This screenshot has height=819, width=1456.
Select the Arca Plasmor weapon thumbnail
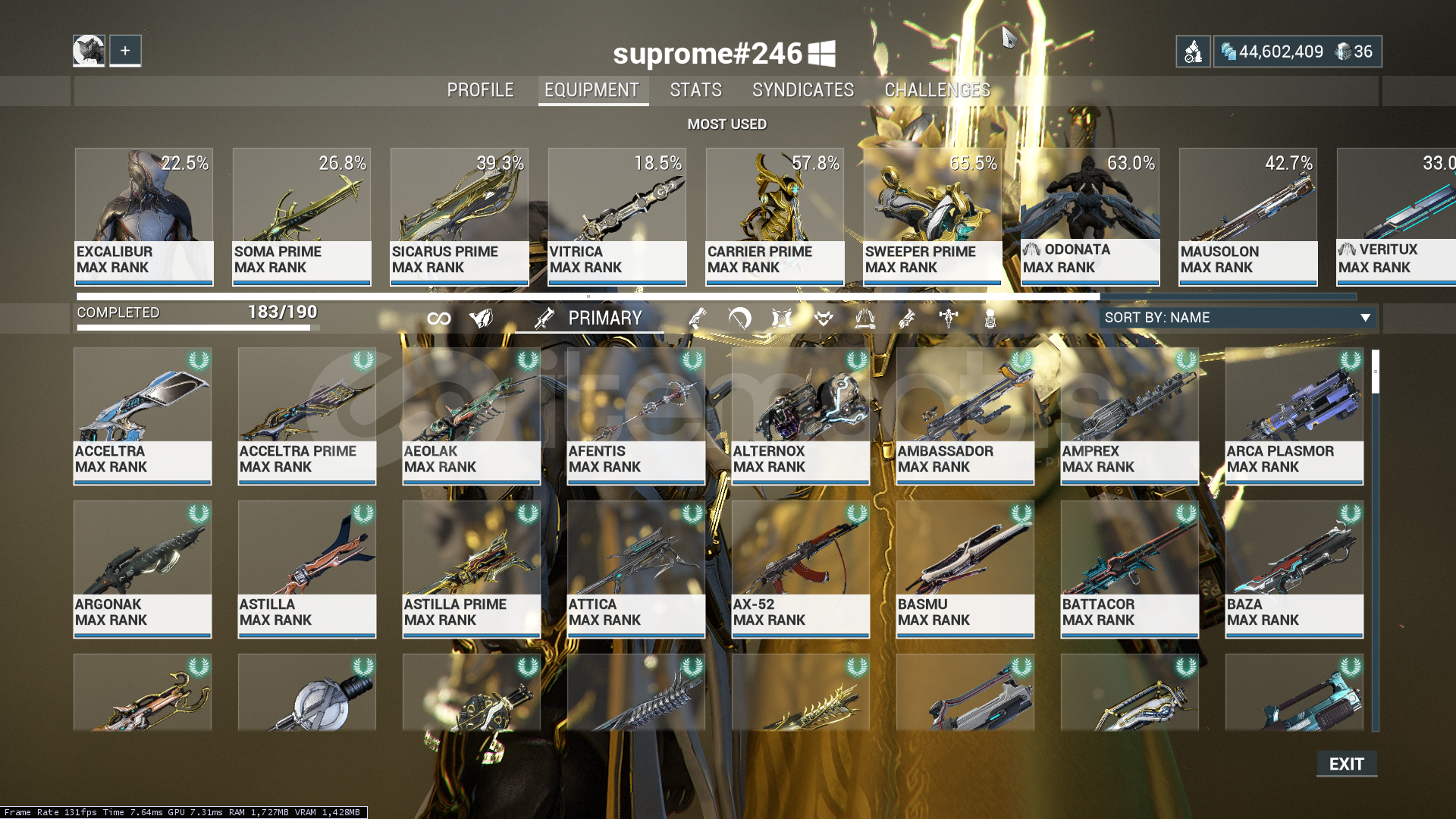[x=1294, y=416]
